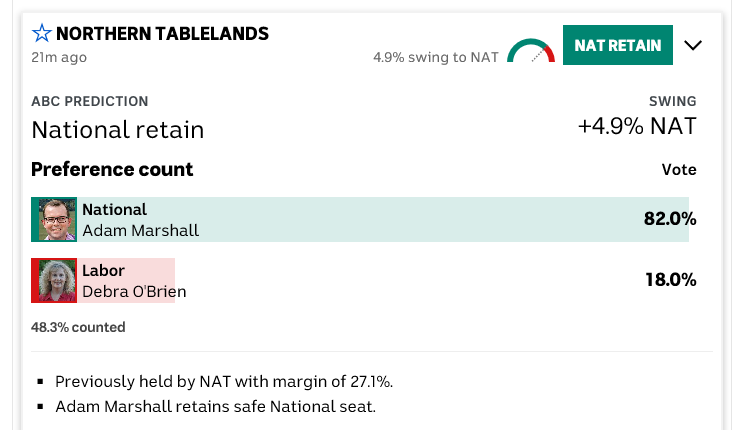Click the "48.3% counted" label
The image size is (739, 430).
pyautogui.click(x=78, y=327)
